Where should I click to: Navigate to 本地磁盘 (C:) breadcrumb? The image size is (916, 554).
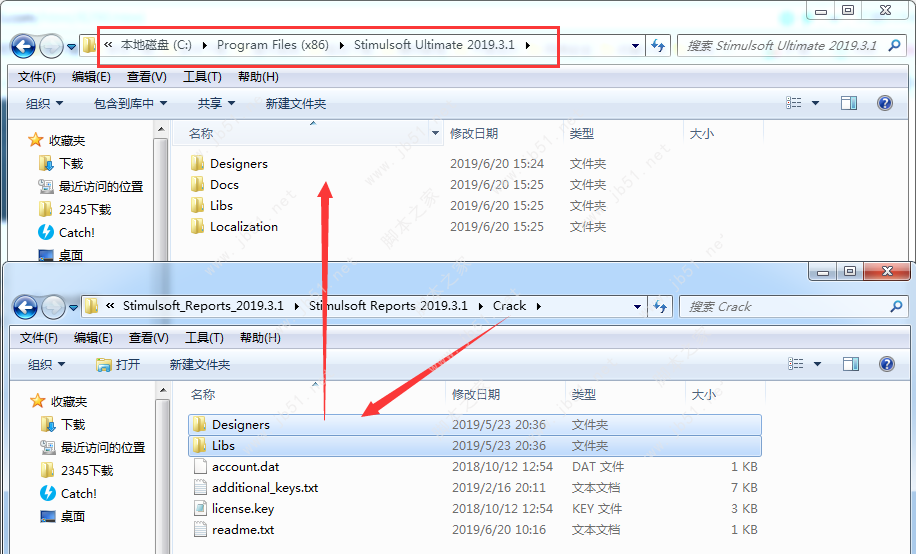tap(156, 45)
